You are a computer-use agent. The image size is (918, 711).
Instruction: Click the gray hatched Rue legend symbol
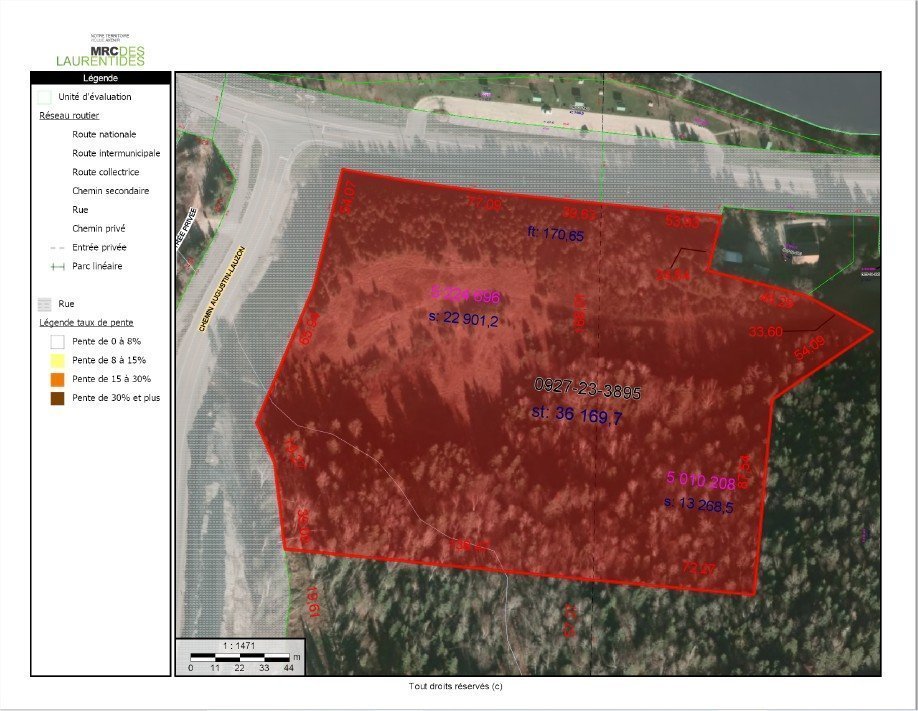coord(44,303)
